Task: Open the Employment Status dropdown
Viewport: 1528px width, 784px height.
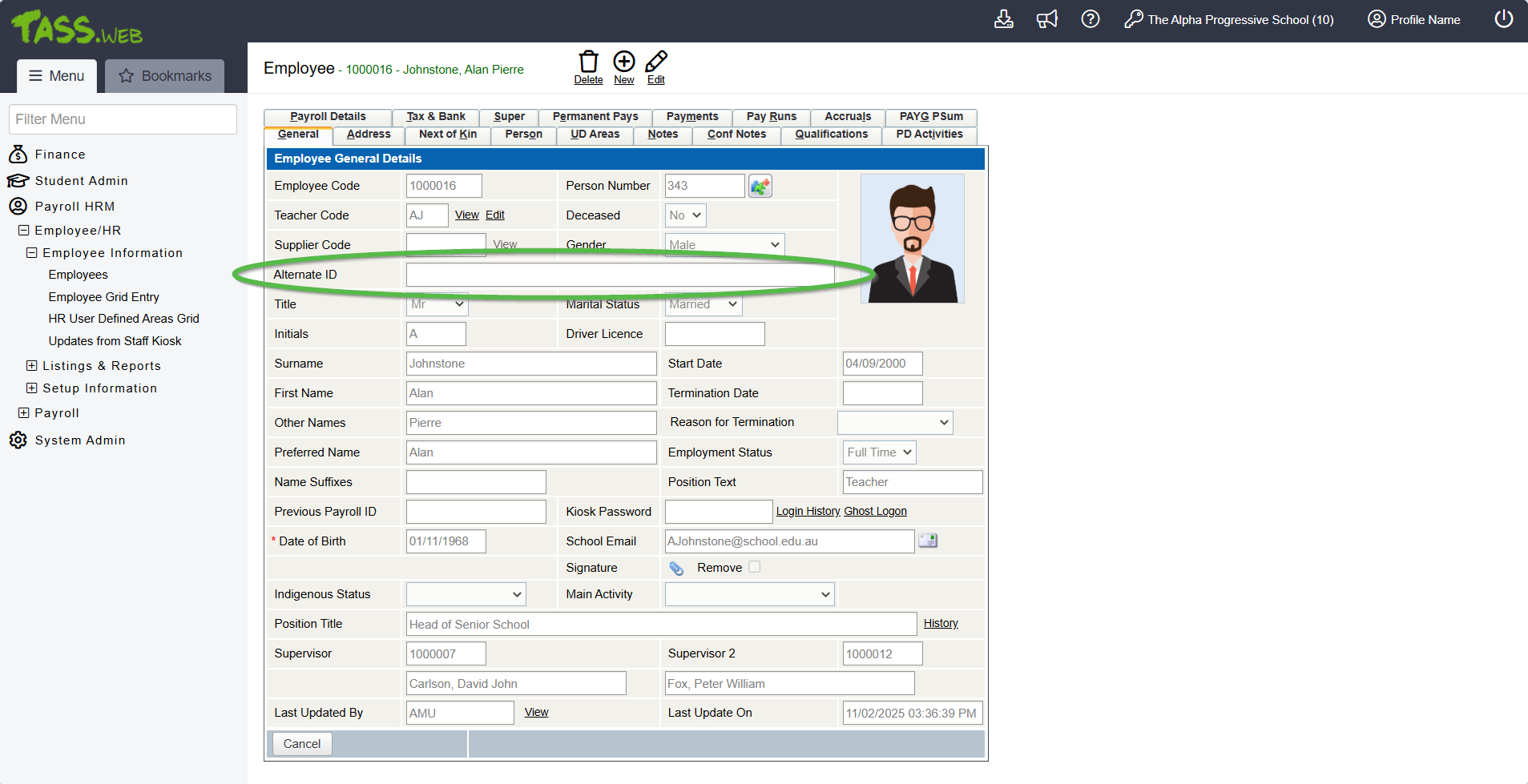Action: click(879, 452)
